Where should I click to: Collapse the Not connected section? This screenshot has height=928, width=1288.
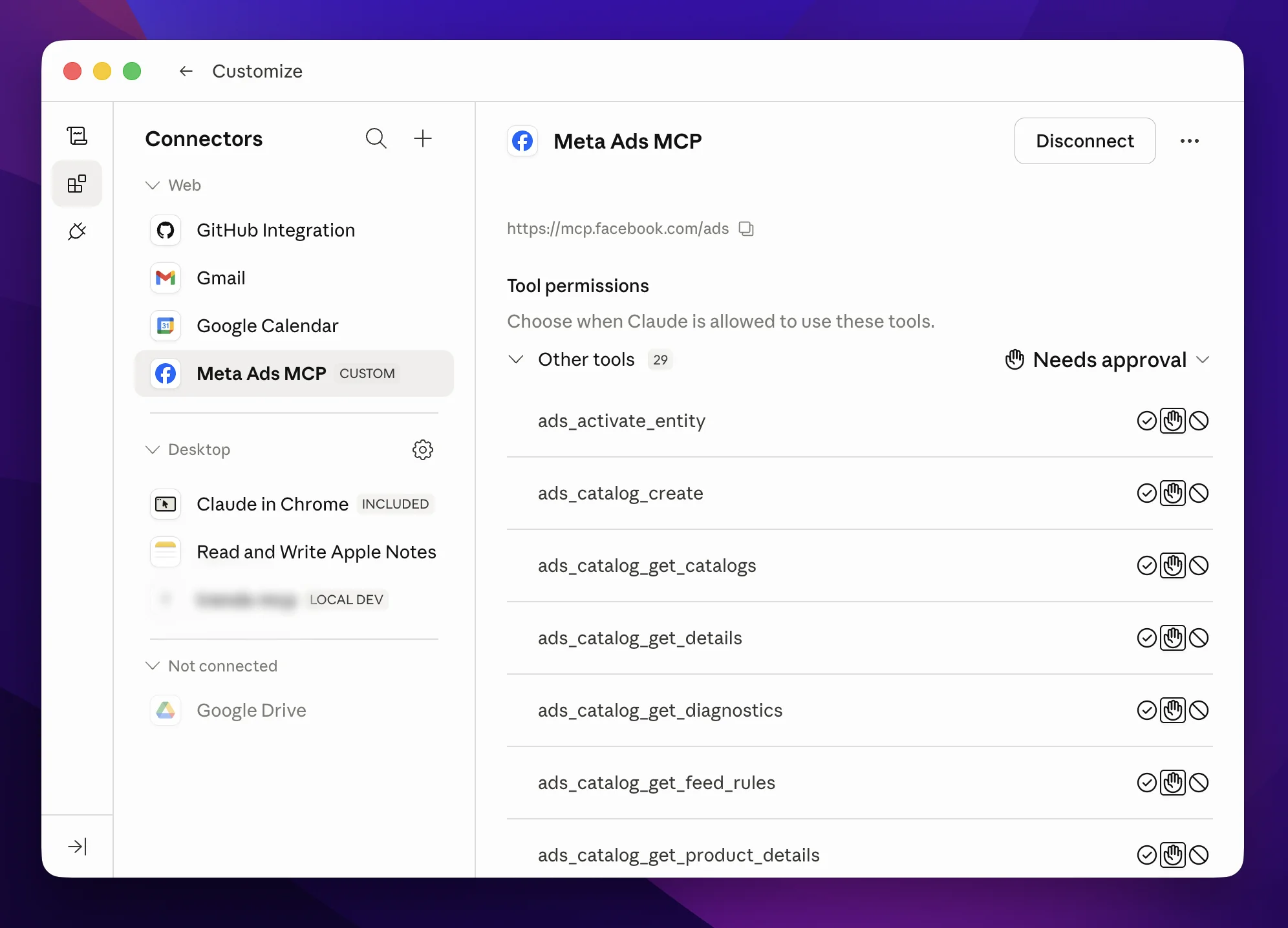[153, 666]
